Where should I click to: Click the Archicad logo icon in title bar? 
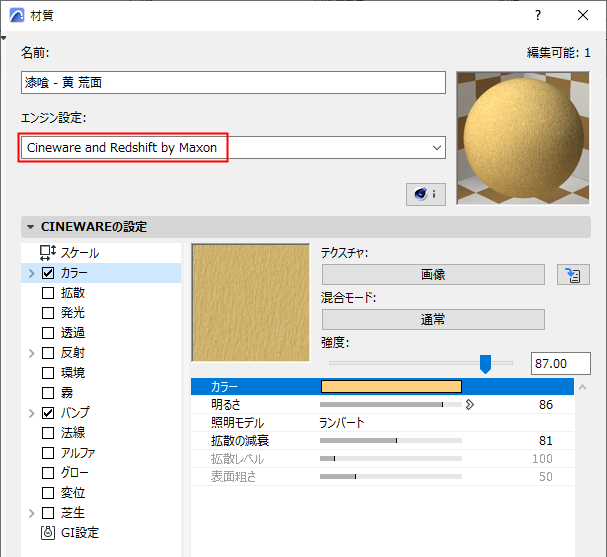(x=17, y=15)
